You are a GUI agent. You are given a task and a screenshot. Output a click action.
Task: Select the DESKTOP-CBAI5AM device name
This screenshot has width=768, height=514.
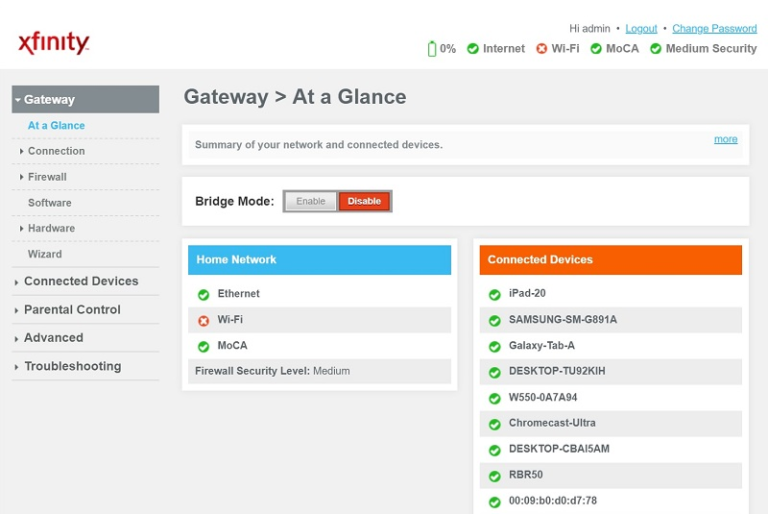pyautogui.click(x=559, y=449)
